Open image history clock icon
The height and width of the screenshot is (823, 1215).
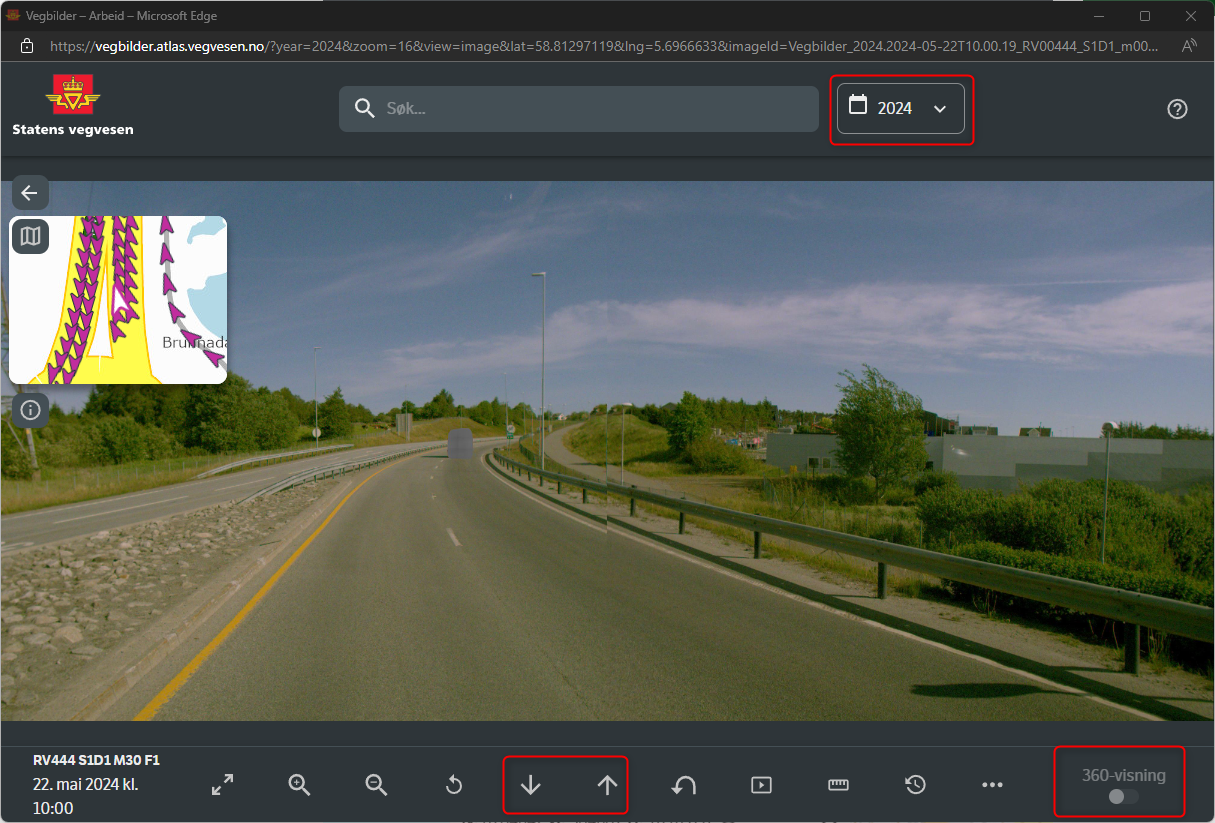915,785
